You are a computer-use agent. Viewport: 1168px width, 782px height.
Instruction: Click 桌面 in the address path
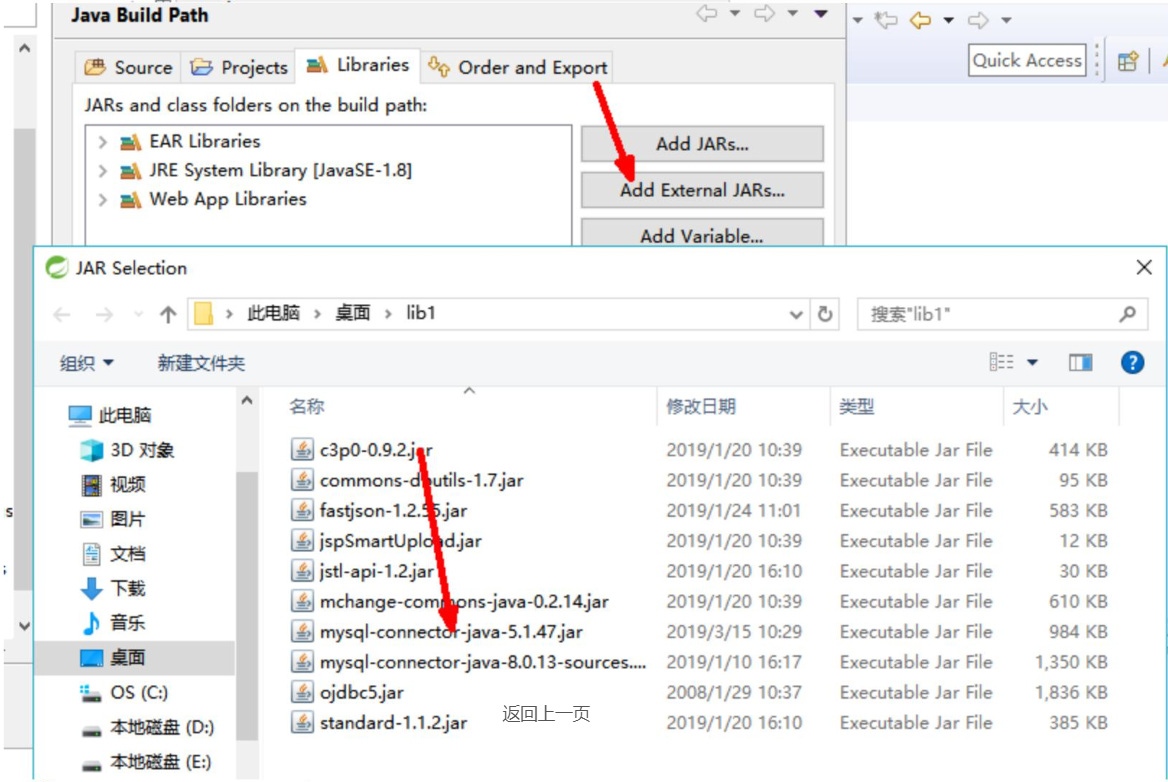click(352, 313)
